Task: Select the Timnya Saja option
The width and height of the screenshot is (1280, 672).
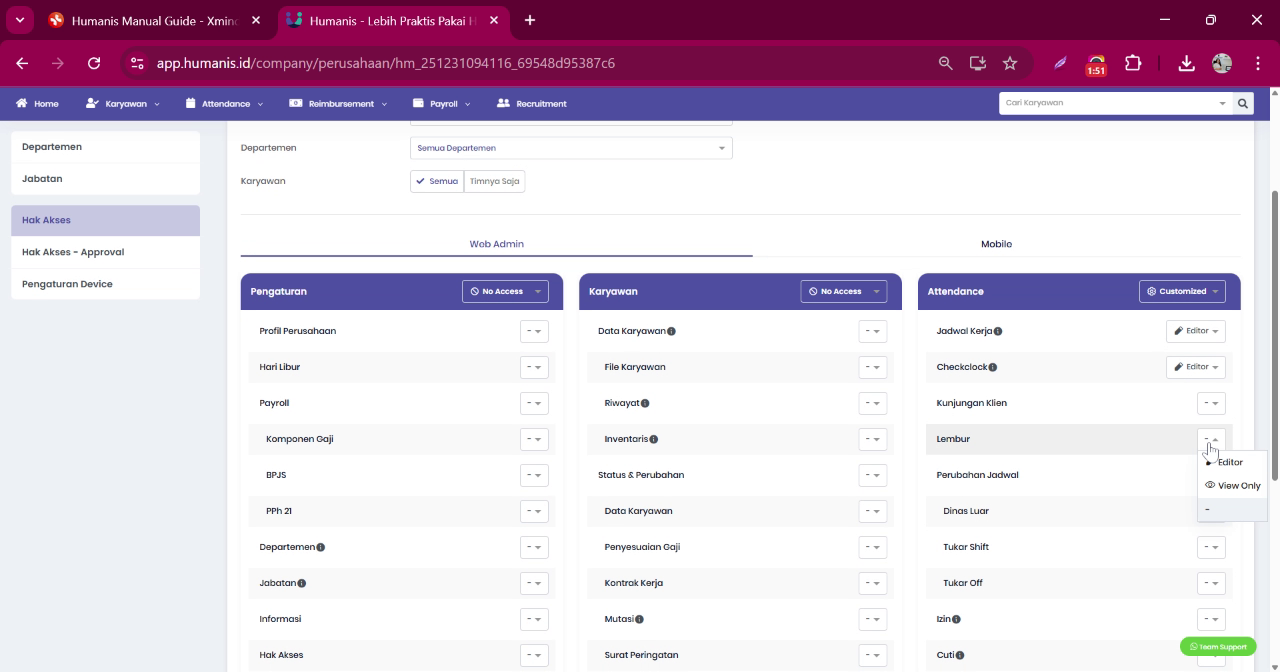Action: tap(495, 181)
